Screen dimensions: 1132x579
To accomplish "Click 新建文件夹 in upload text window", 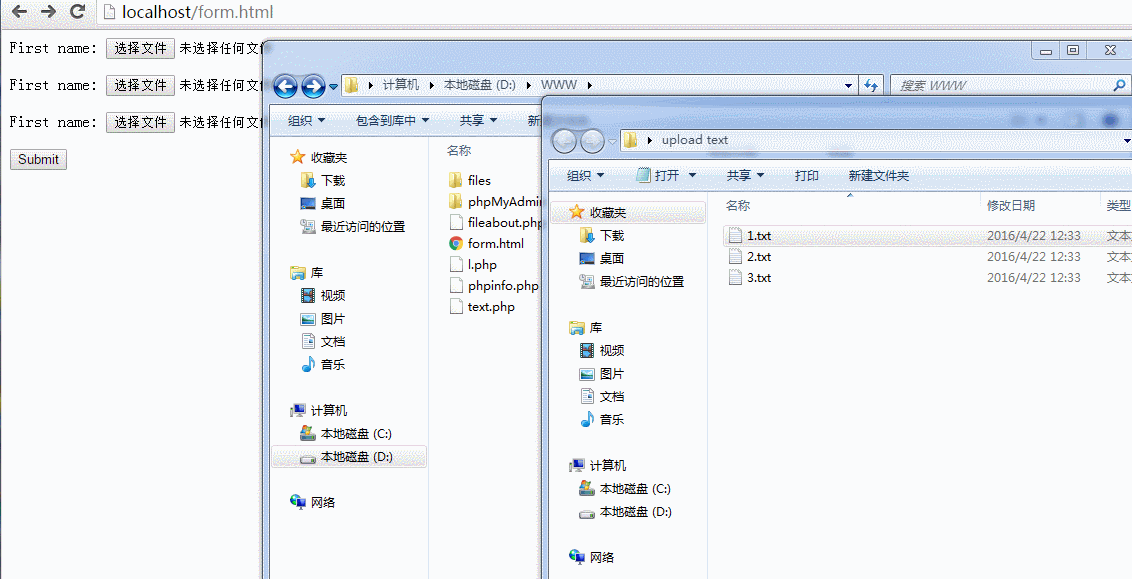I will tap(879, 175).
